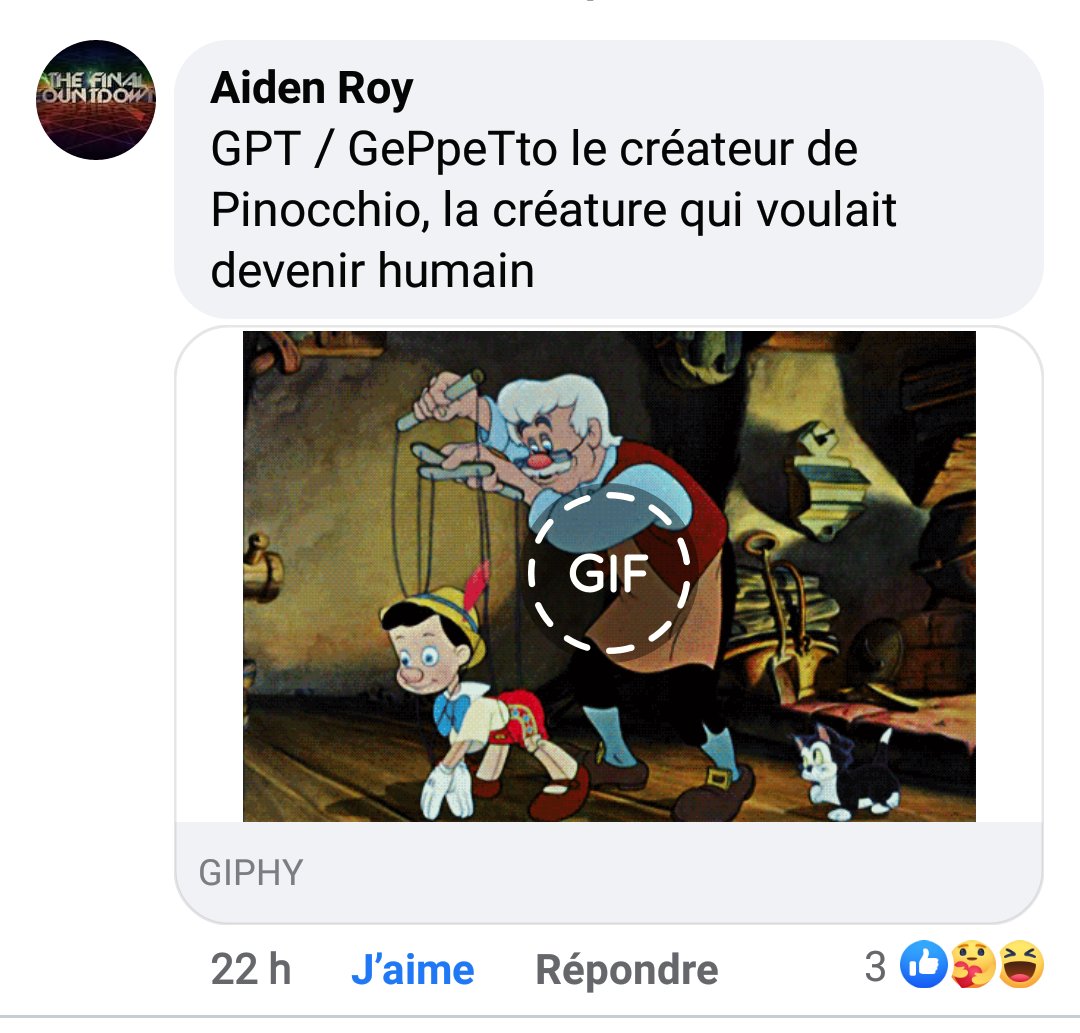
Task: Open The Final Countdown profile picture
Action: pos(96,100)
